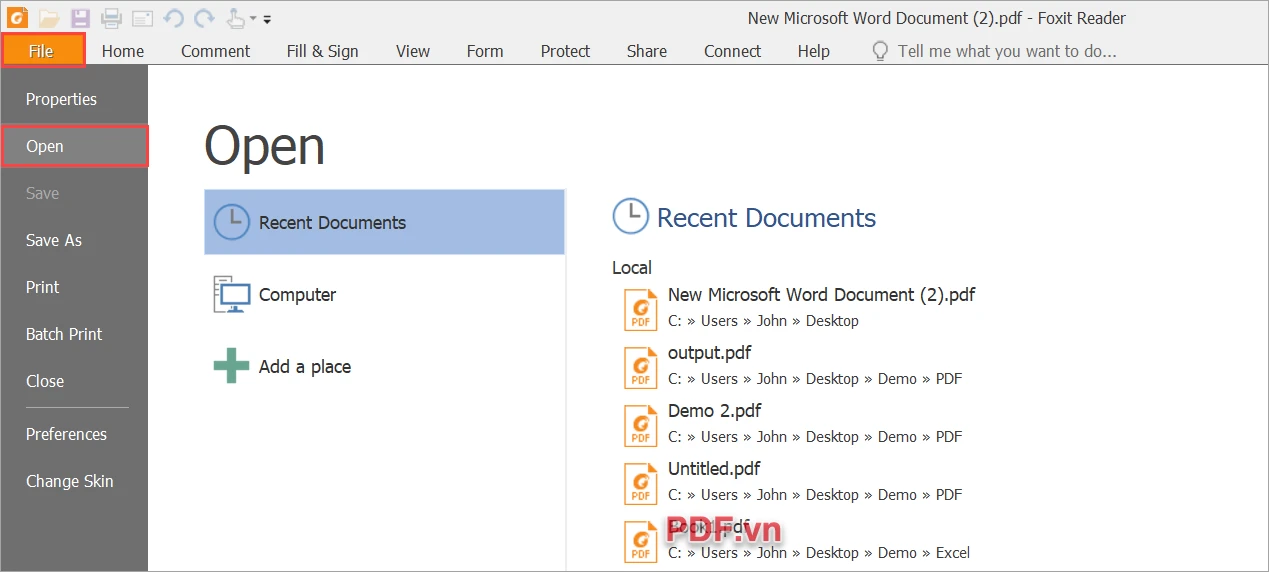The image size is (1269, 572).
Task: Click the Add a place option
Action: click(385, 366)
